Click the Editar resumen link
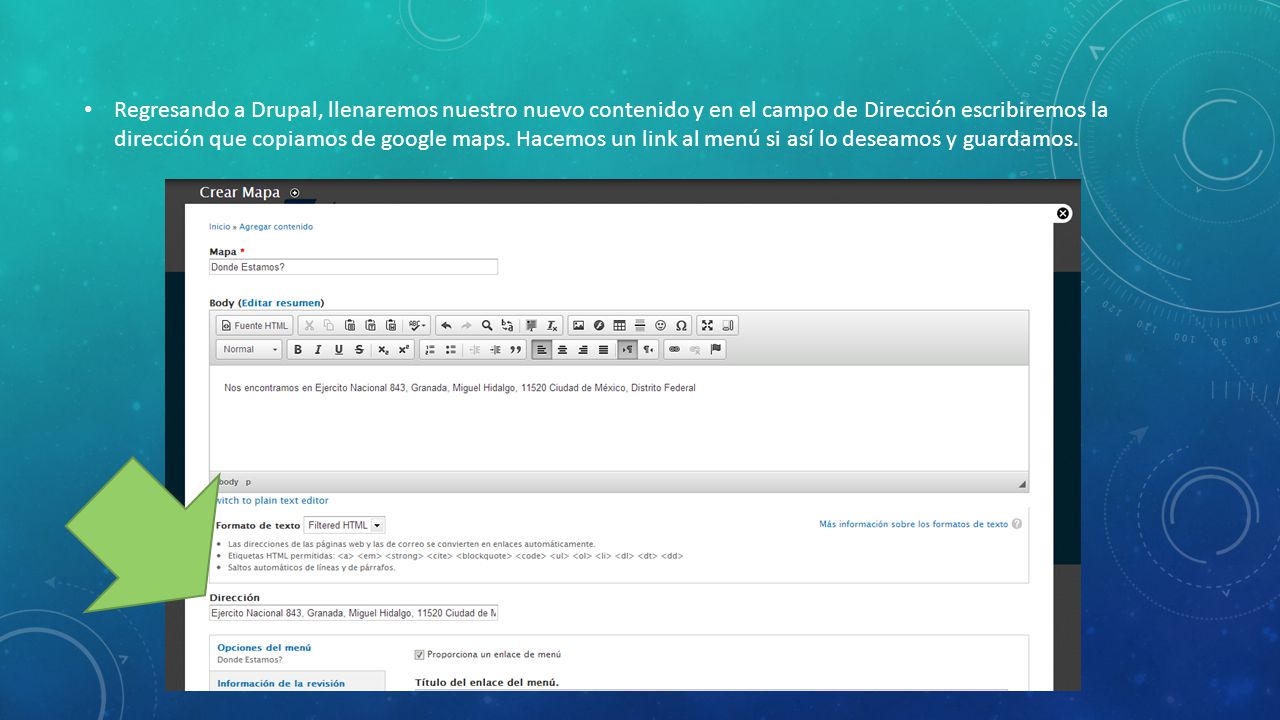Image resolution: width=1280 pixels, height=720 pixels. tap(281, 302)
